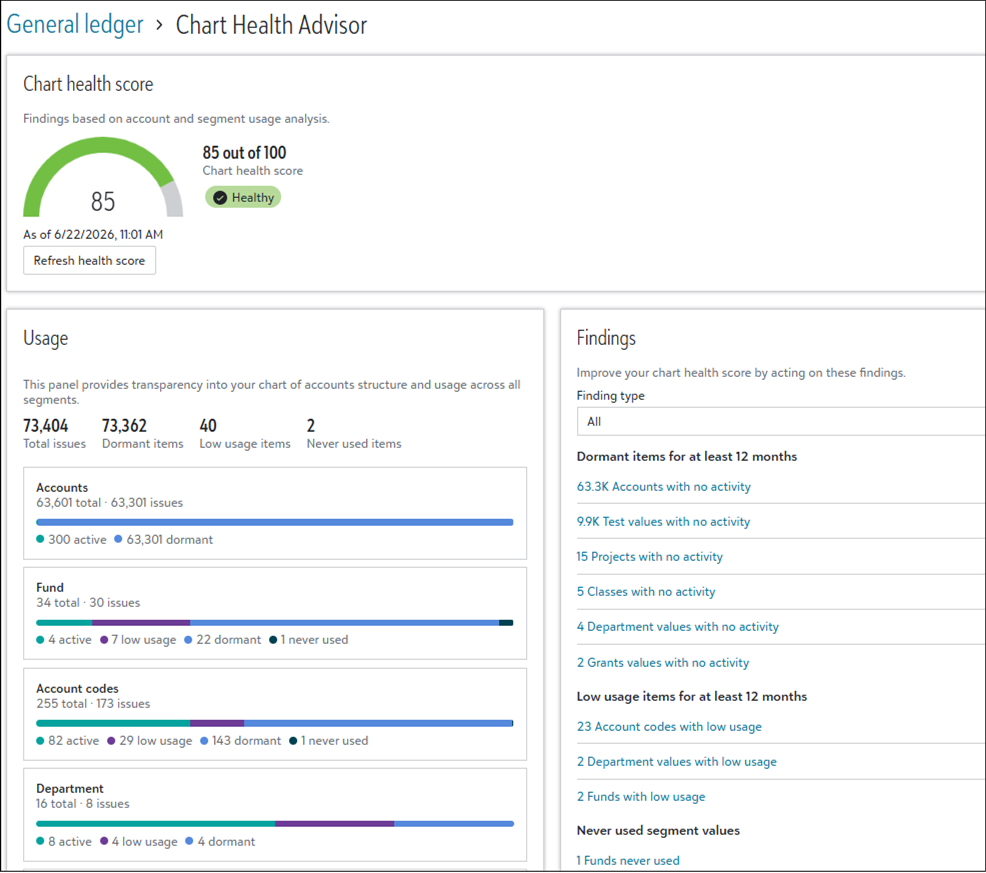Click the Low usage items for at least 12 months heading
The width and height of the screenshot is (986, 873).
tap(692, 696)
